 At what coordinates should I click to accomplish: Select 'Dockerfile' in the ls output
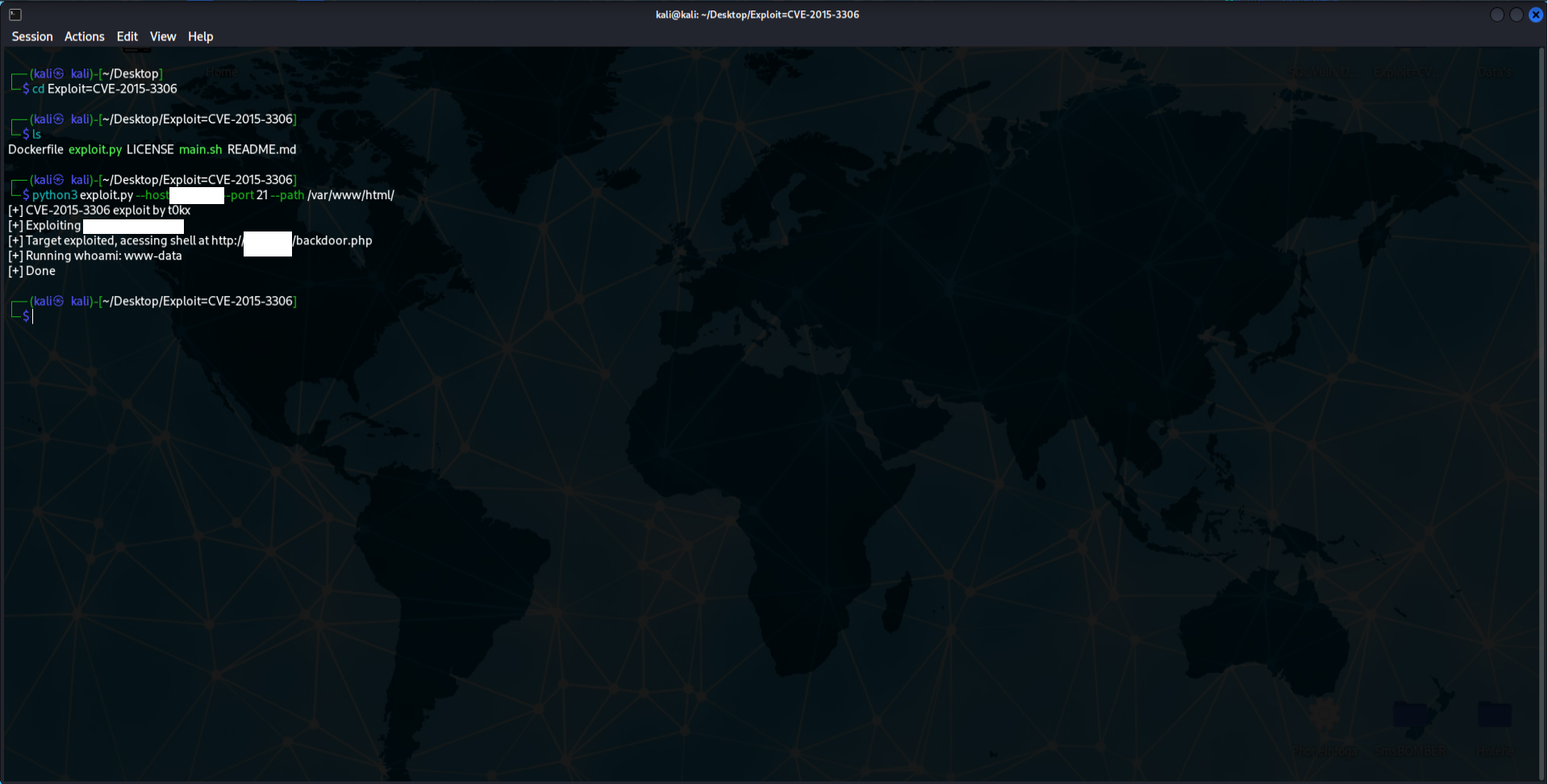[x=35, y=149]
